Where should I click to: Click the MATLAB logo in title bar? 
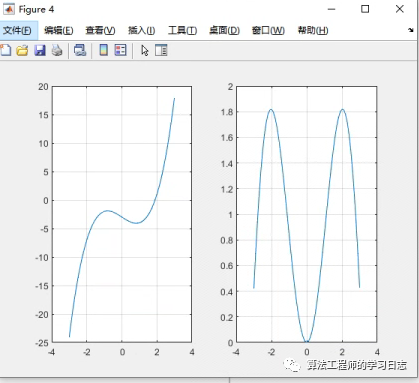9,9
